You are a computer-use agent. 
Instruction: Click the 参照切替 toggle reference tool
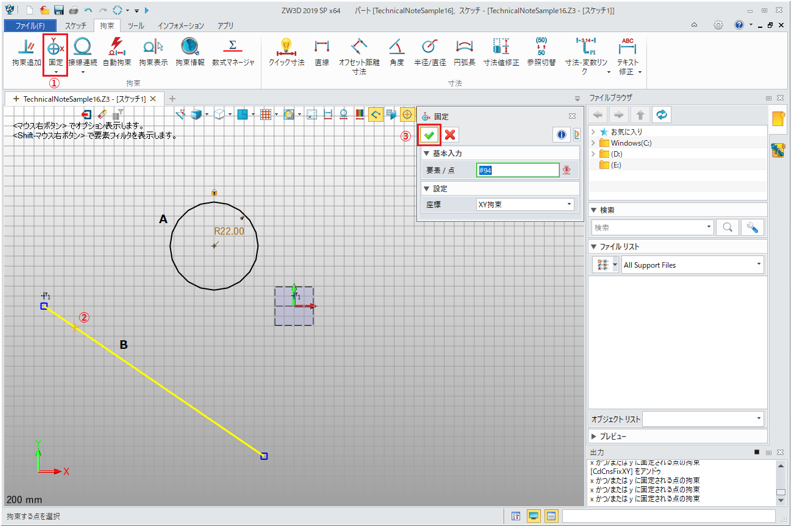click(541, 52)
